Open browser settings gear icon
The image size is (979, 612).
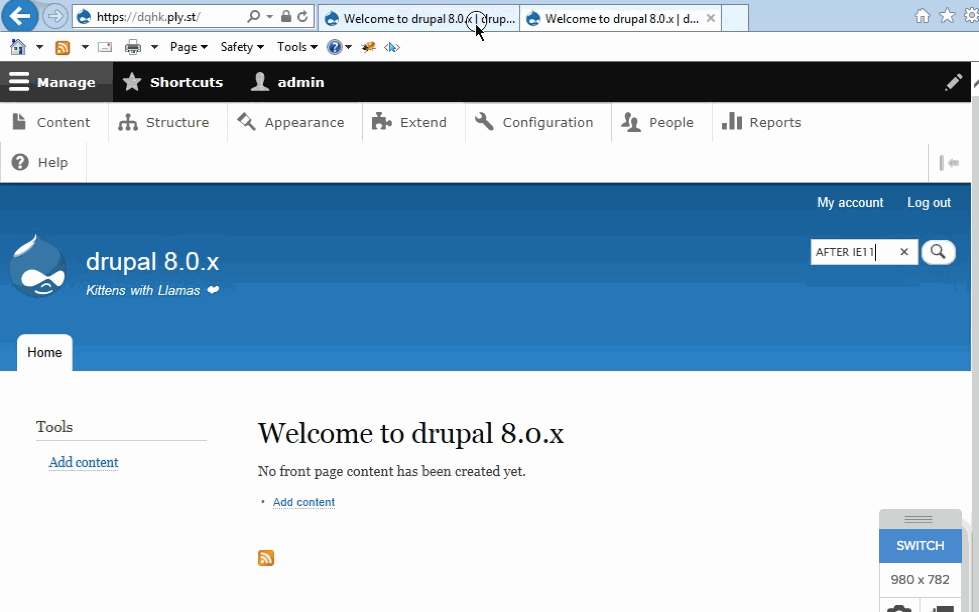pos(972,16)
